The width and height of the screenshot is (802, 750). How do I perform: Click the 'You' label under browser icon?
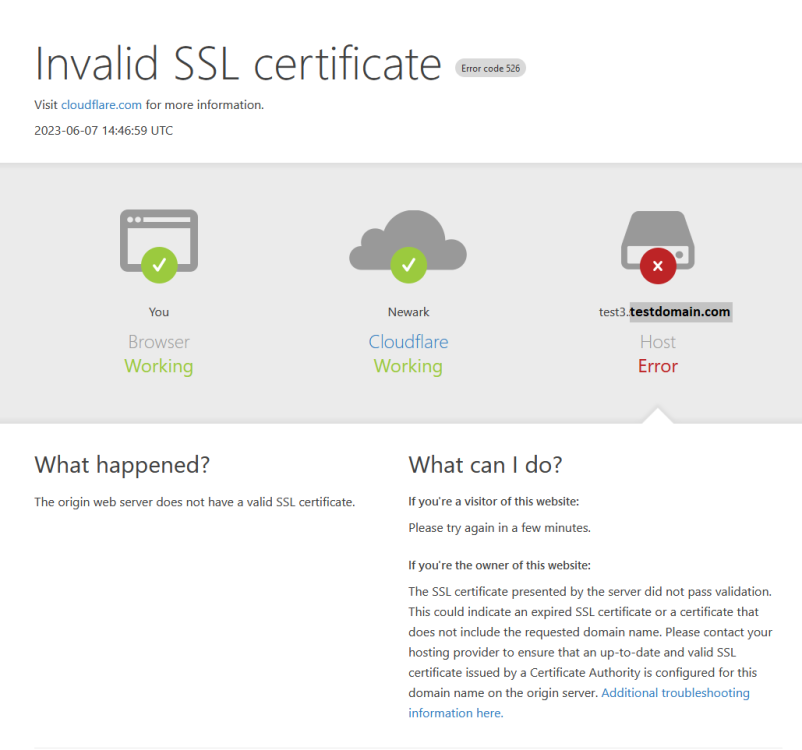159,312
